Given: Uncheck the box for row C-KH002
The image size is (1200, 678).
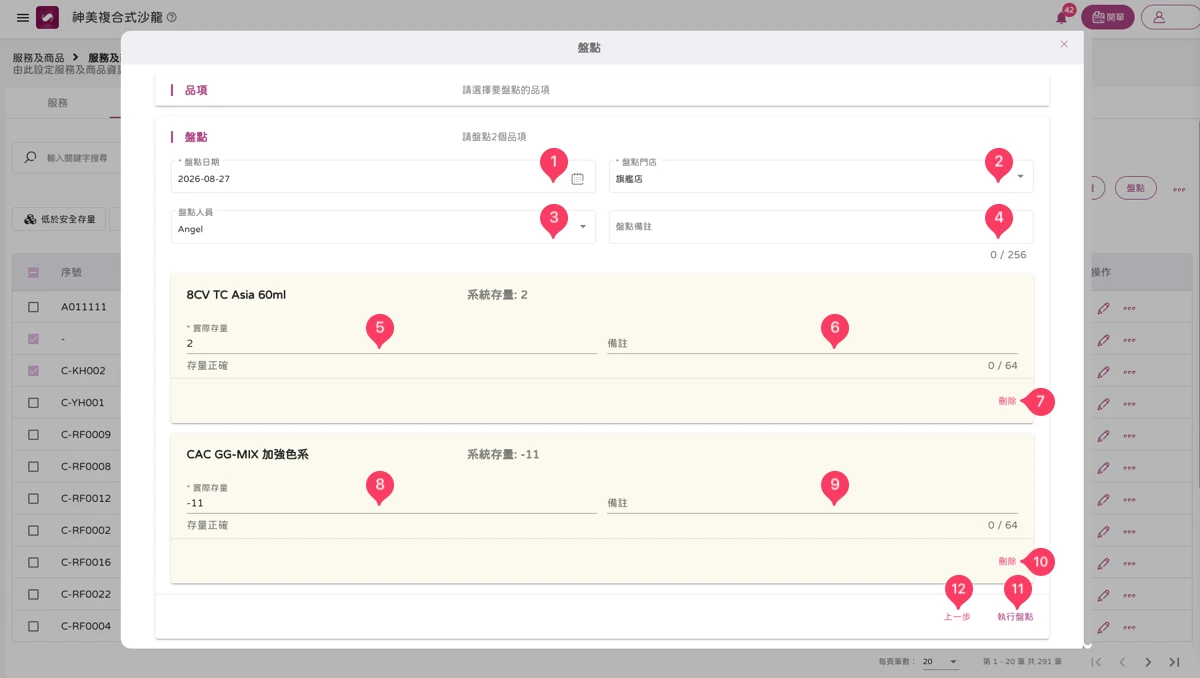Looking at the screenshot, I should [33, 371].
